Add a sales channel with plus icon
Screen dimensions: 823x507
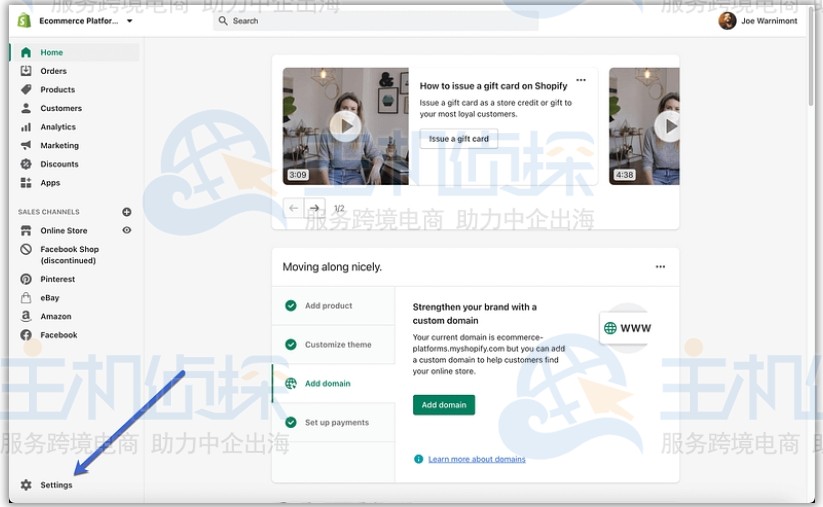(x=126, y=212)
